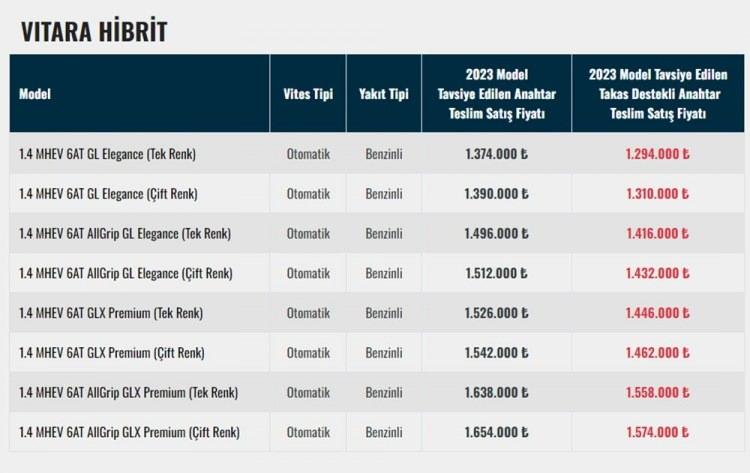Click the red 1.294.000 ₺ trade-in price
This screenshot has width=750, height=473.
click(658, 154)
